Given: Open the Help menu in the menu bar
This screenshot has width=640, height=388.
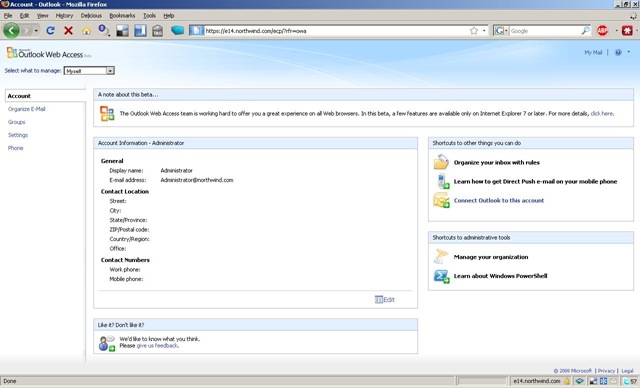Looking at the screenshot, I should (169, 16).
